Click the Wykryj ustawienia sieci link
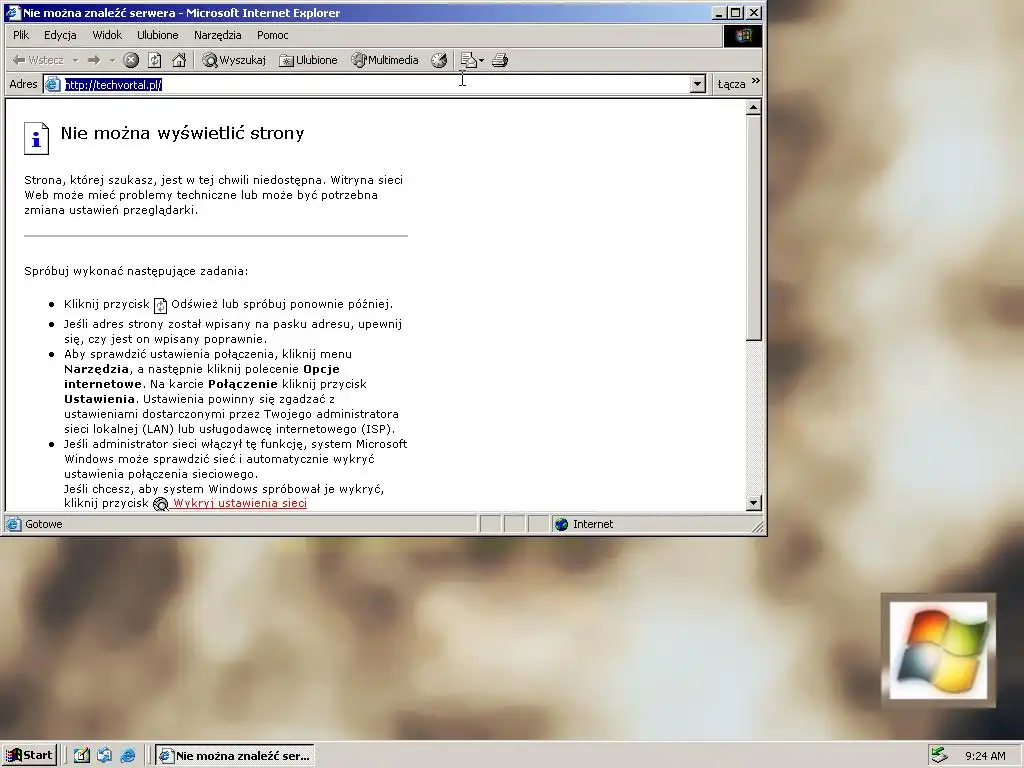The height and width of the screenshot is (768, 1024). tap(240, 503)
